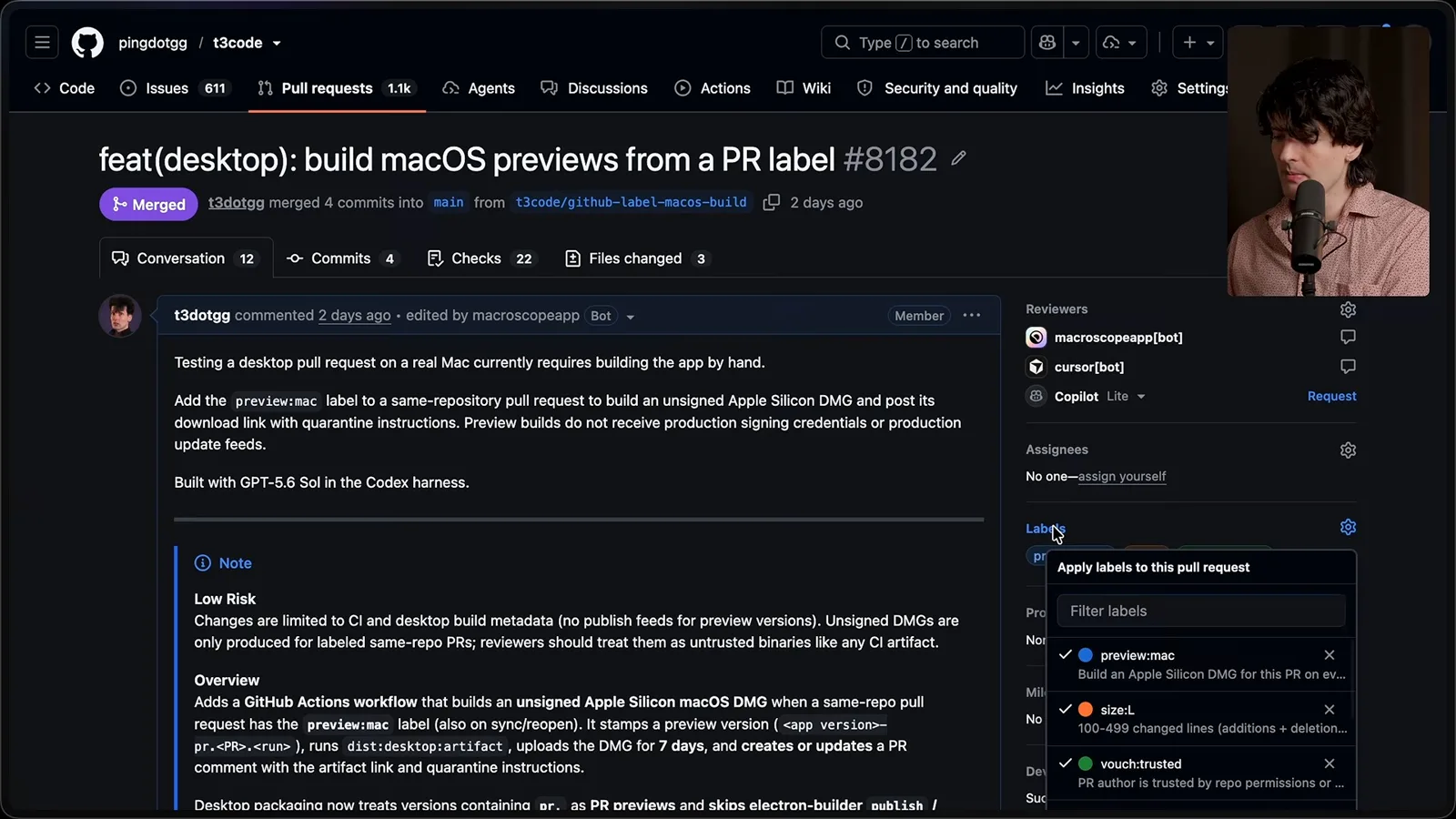
Task: Uncheck the preview:mac label
Action: tap(1065, 654)
